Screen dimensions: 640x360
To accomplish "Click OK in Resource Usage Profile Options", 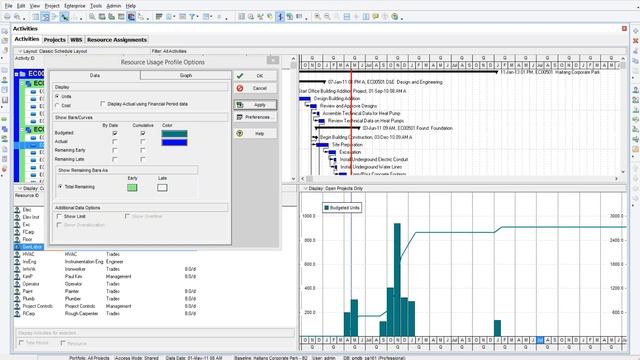I will tap(256, 76).
